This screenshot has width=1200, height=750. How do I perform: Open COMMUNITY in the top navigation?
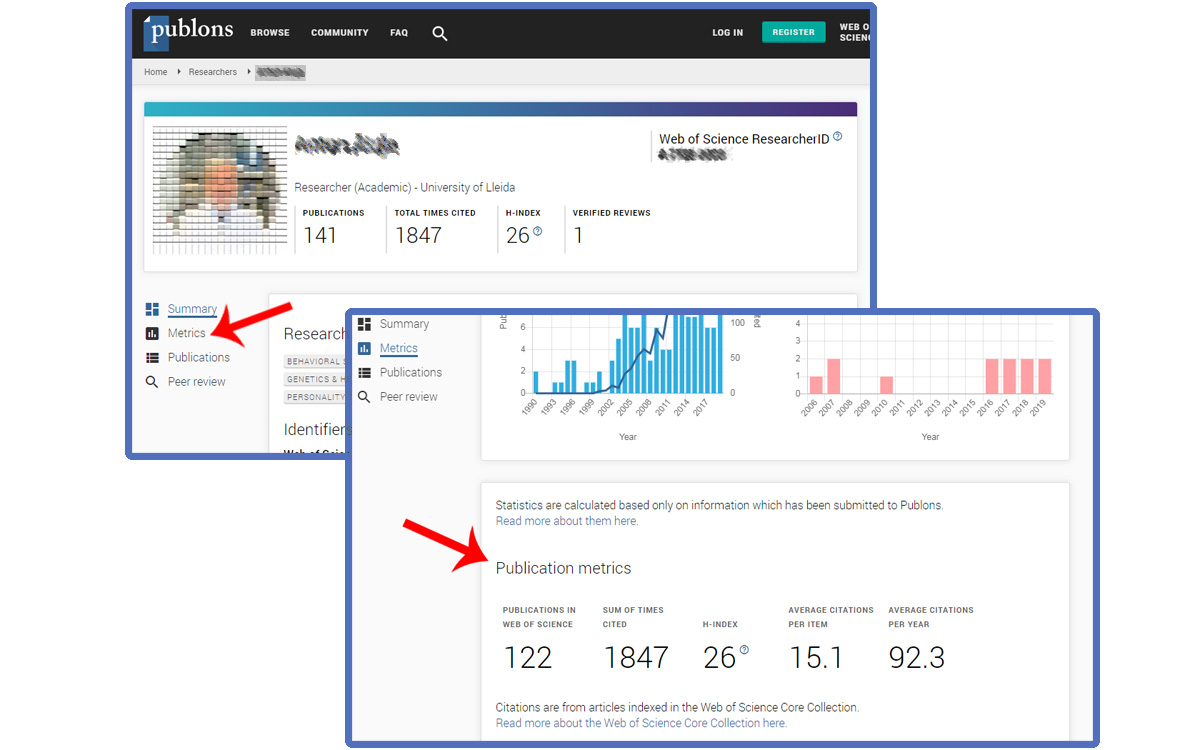pyautogui.click(x=340, y=33)
